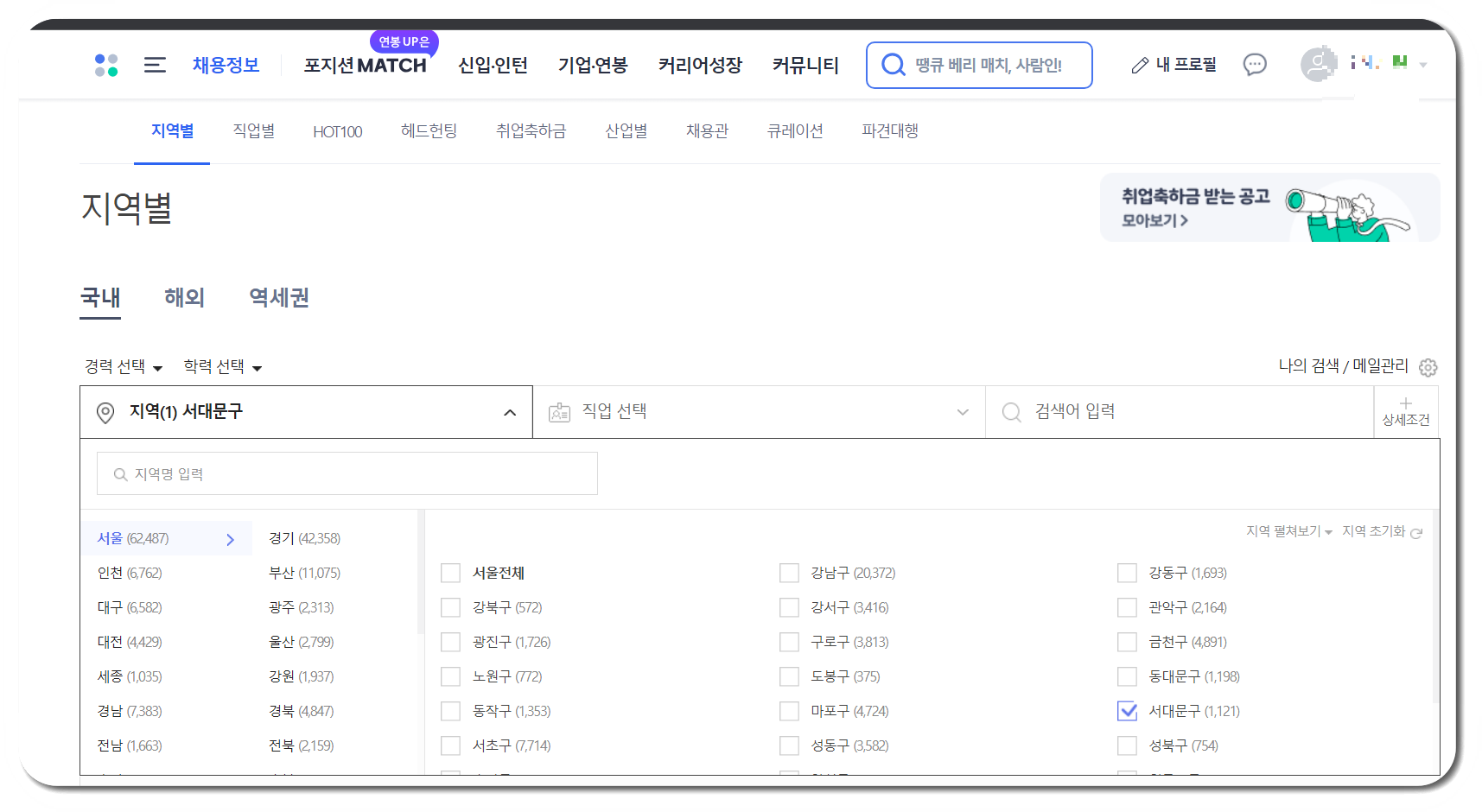The height and width of the screenshot is (812, 1482).
Task: Check the 서울전체 checkbox
Action: (450, 573)
